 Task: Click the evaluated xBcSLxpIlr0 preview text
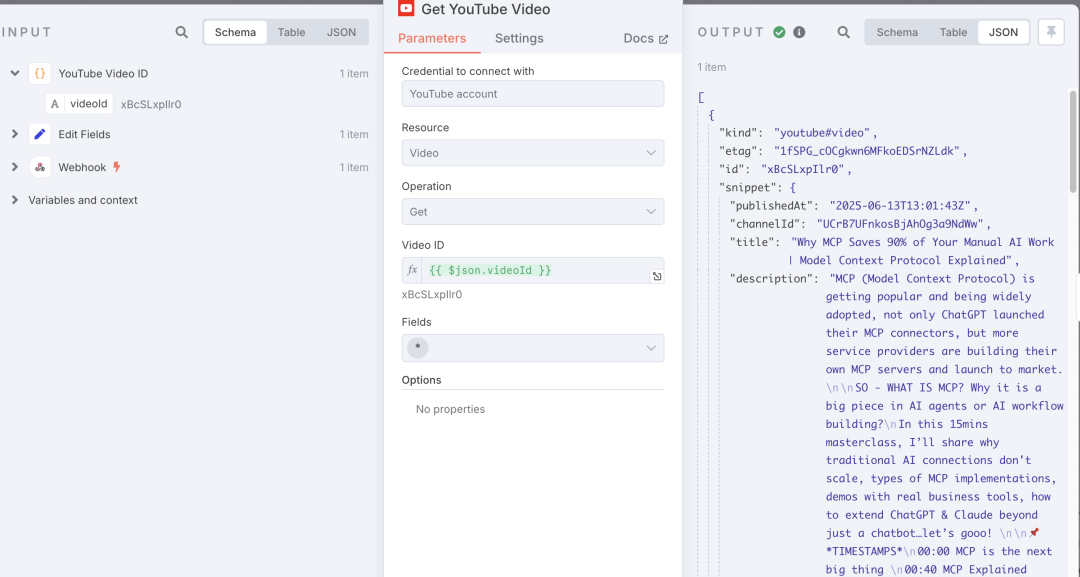[432, 295]
